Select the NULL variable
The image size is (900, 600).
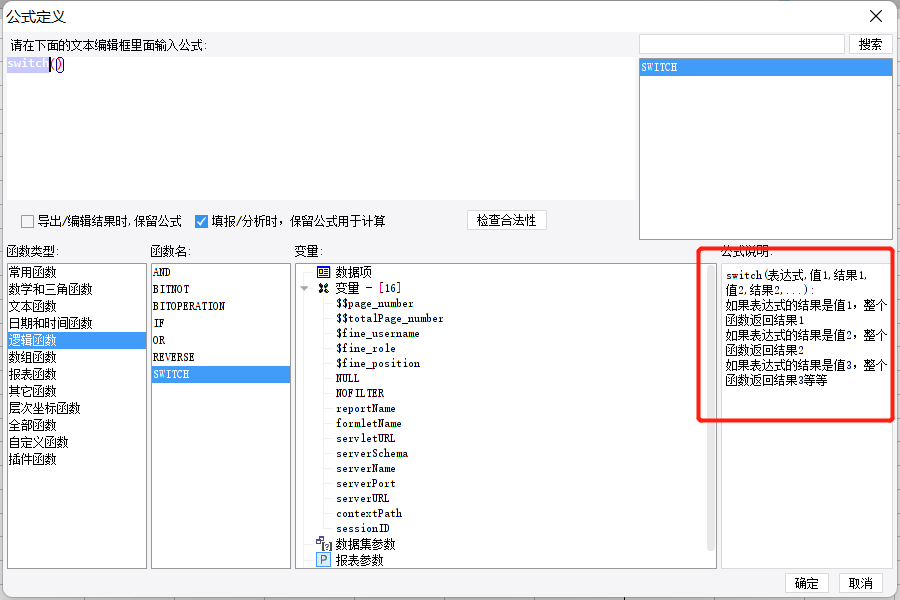(347, 378)
